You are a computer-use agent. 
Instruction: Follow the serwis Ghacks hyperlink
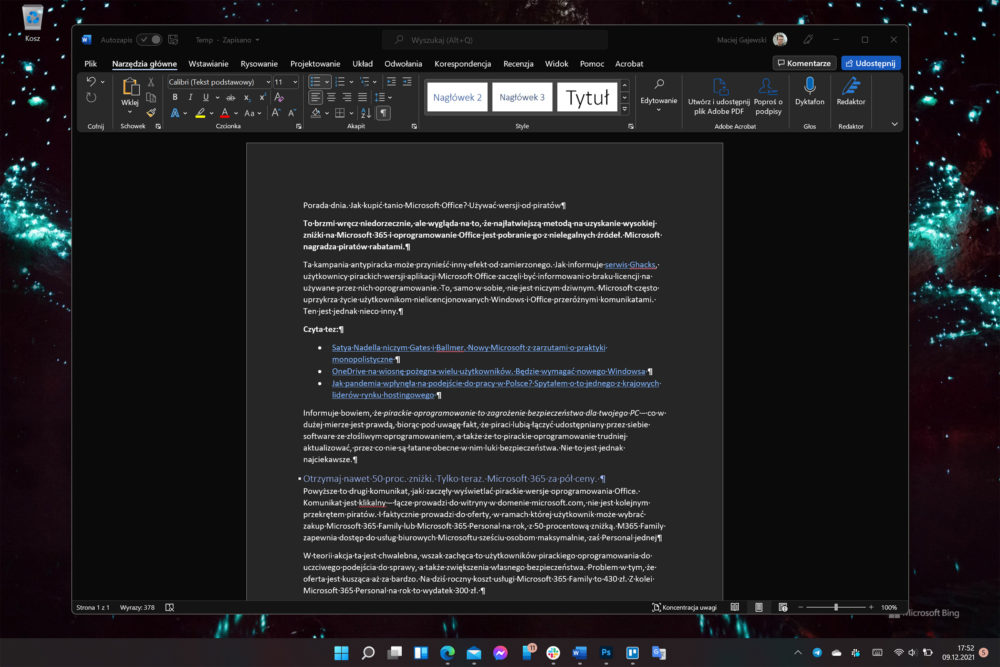pos(630,265)
